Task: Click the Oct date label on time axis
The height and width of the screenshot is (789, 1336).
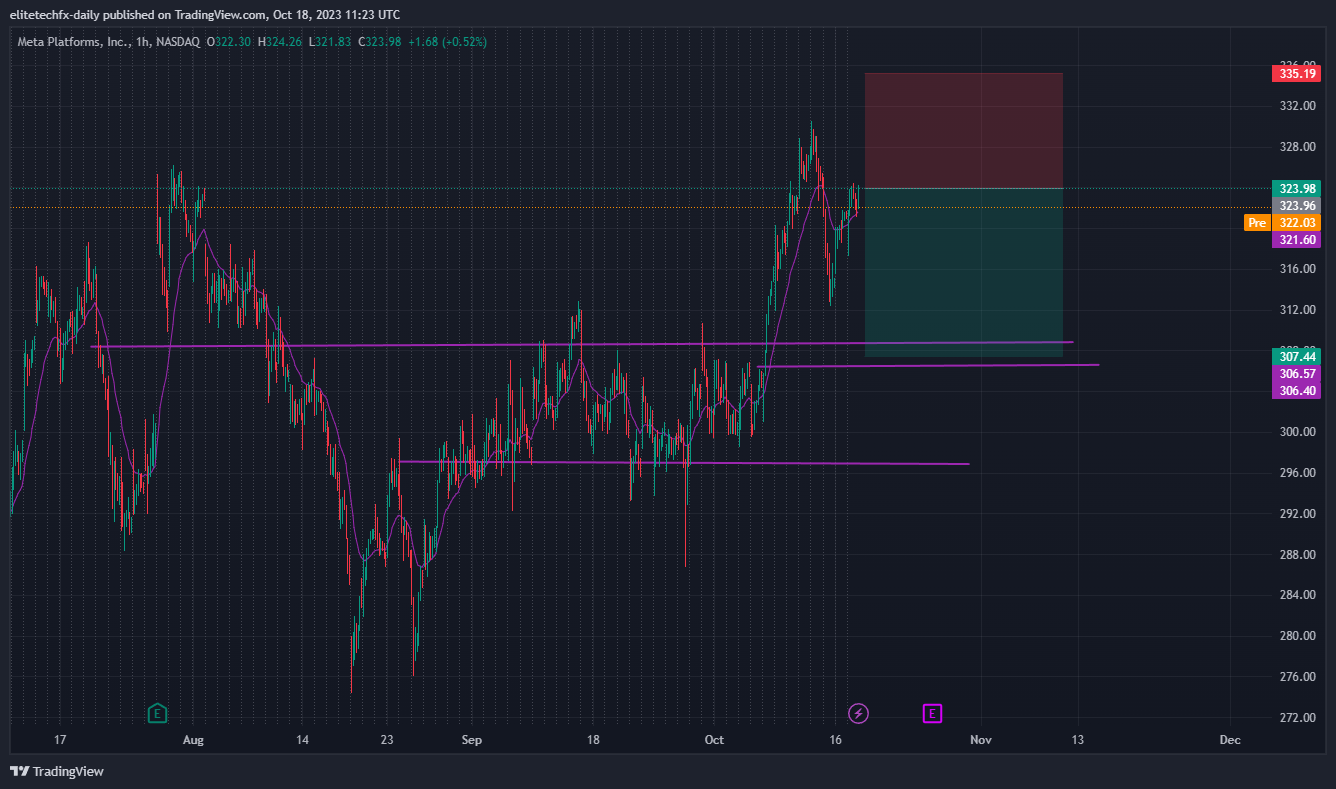Action: [x=714, y=740]
